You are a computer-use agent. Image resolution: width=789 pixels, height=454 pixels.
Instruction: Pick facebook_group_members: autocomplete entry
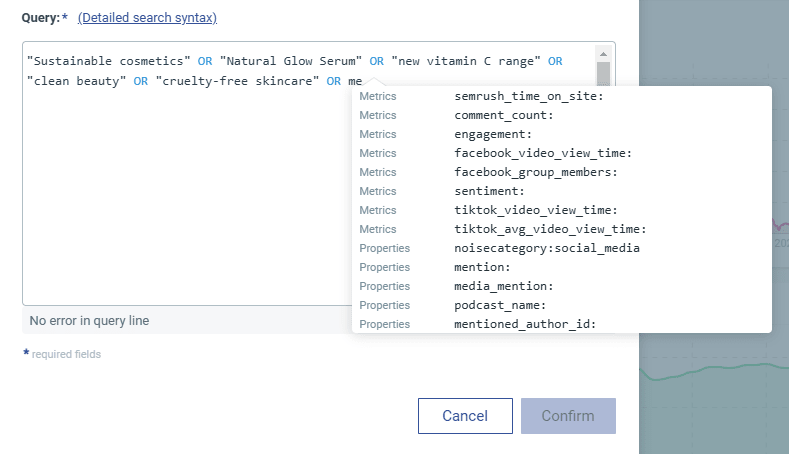coord(535,172)
